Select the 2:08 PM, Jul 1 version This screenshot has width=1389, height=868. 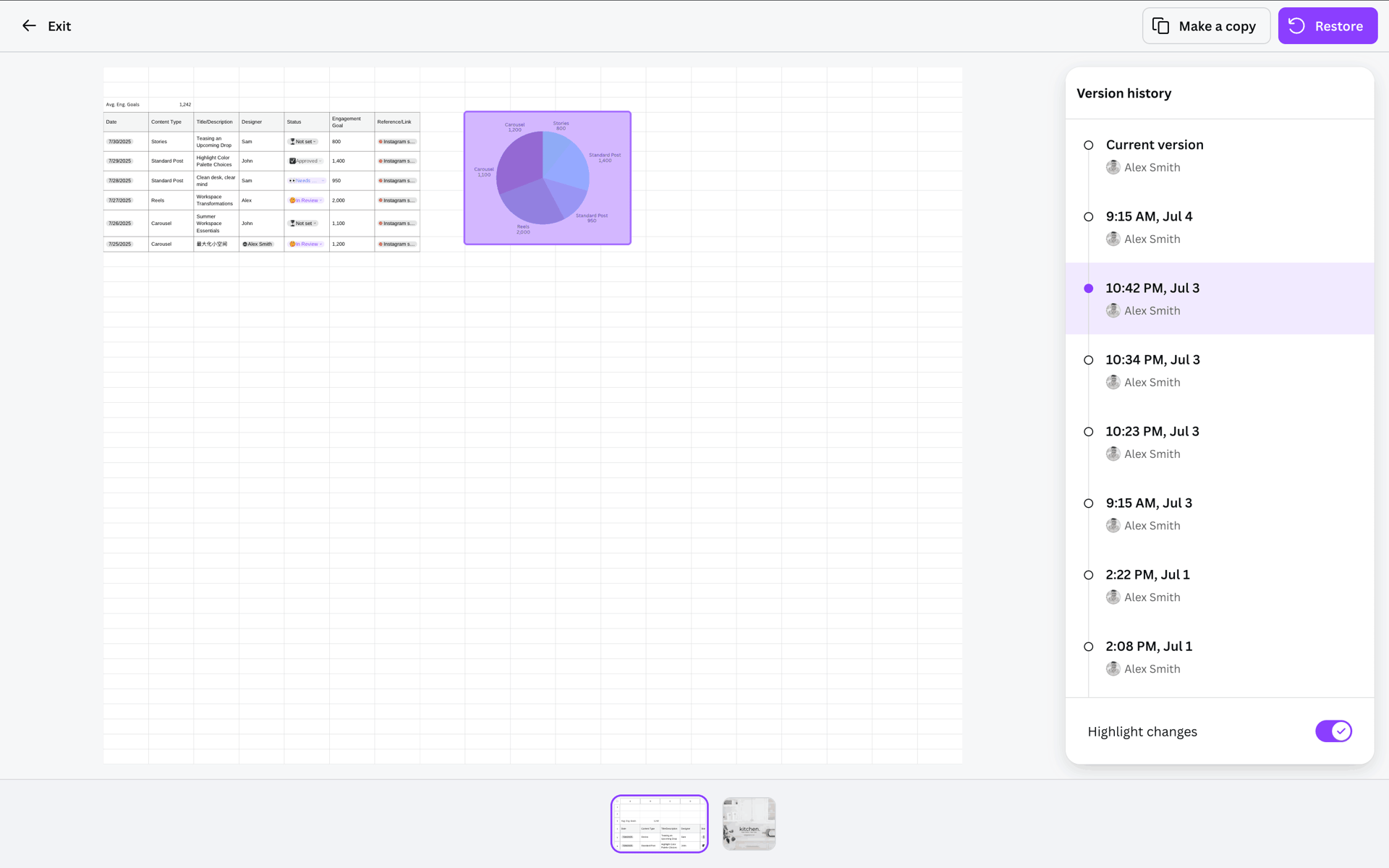[1220, 657]
